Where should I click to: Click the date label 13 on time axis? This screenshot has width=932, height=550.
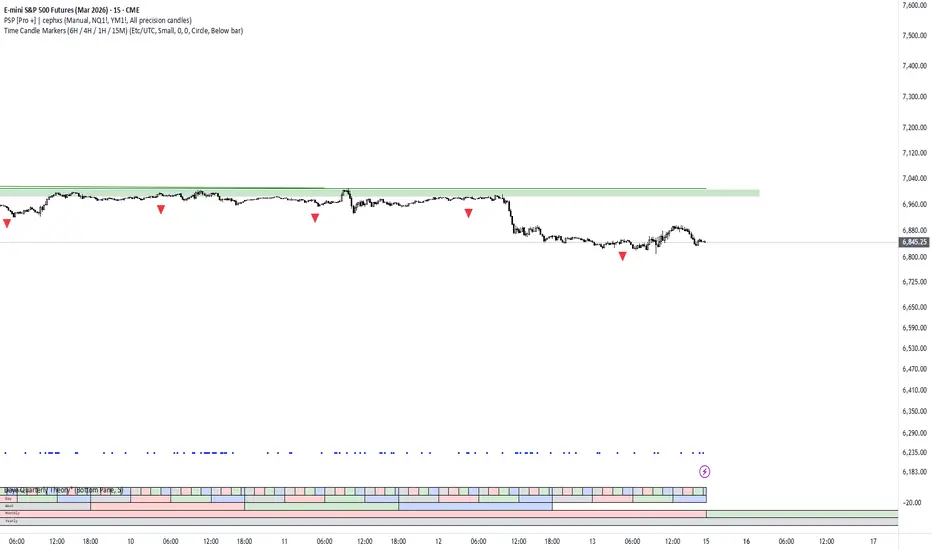point(592,541)
